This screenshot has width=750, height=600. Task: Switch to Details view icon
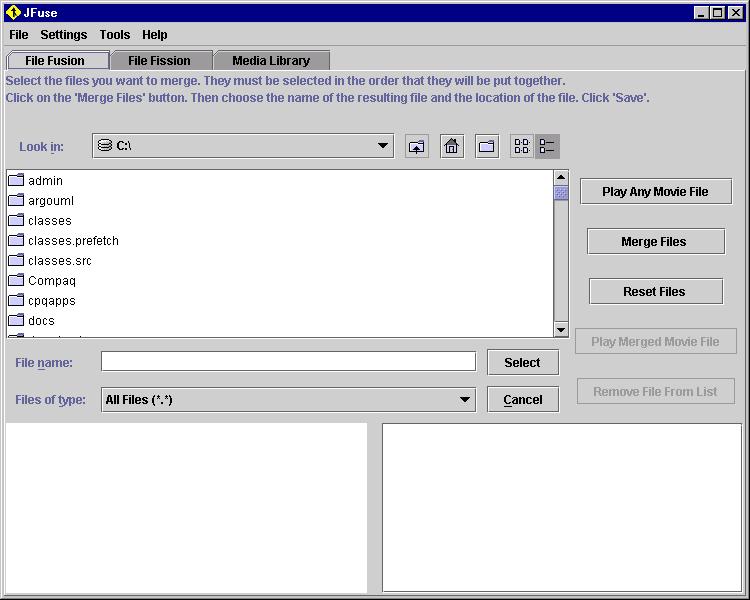click(547, 147)
